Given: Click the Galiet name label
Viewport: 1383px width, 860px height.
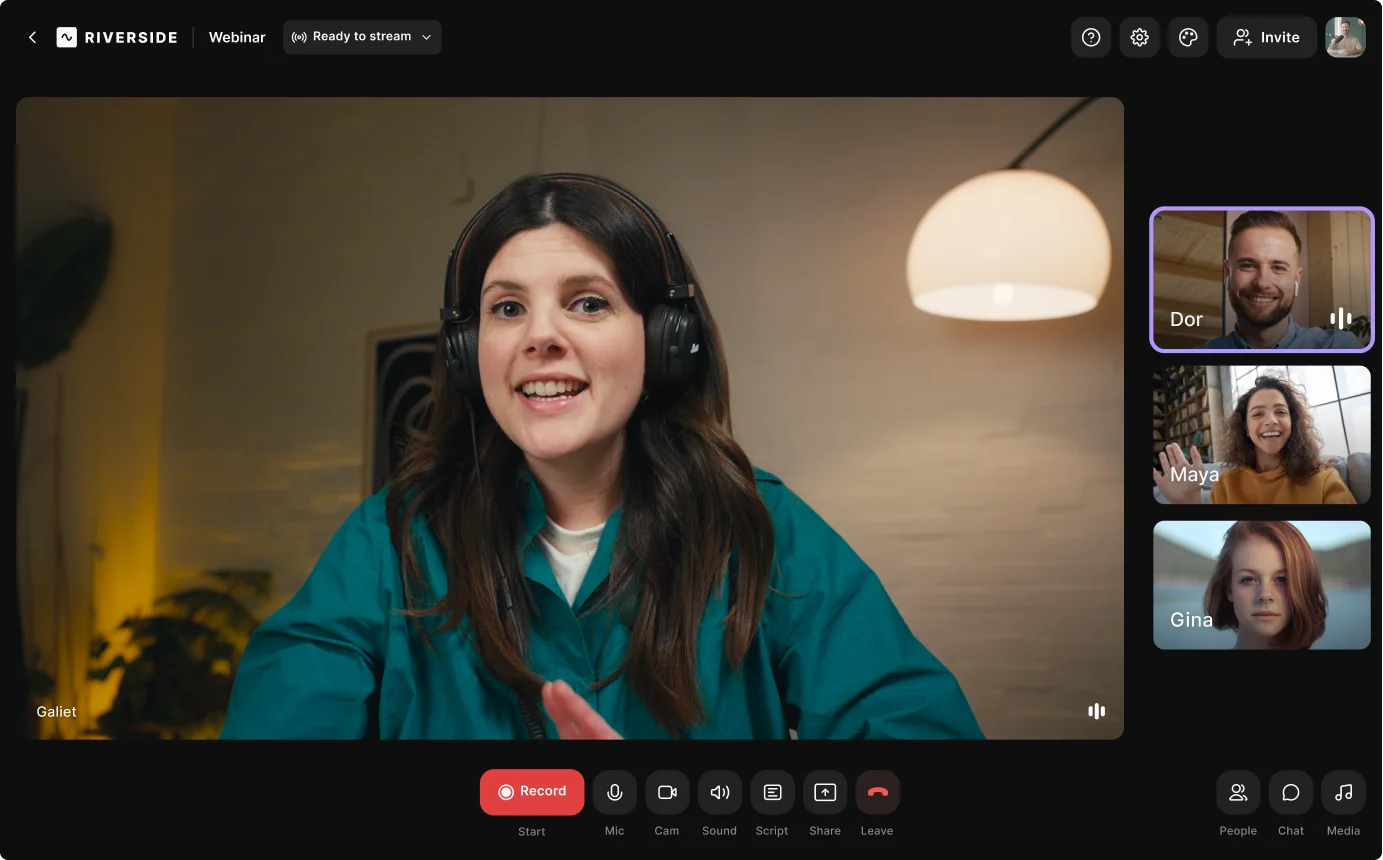Looking at the screenshot, I should (x=56, y=712).
